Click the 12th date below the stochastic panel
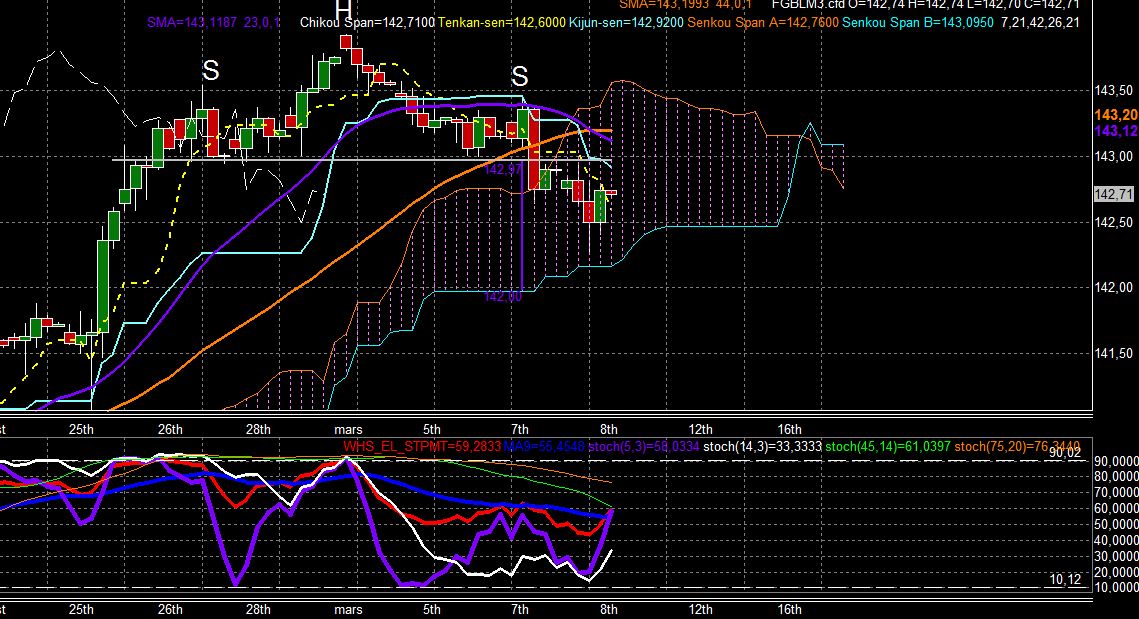This screenshot has height=619, width=1139. tap(700, 610)
